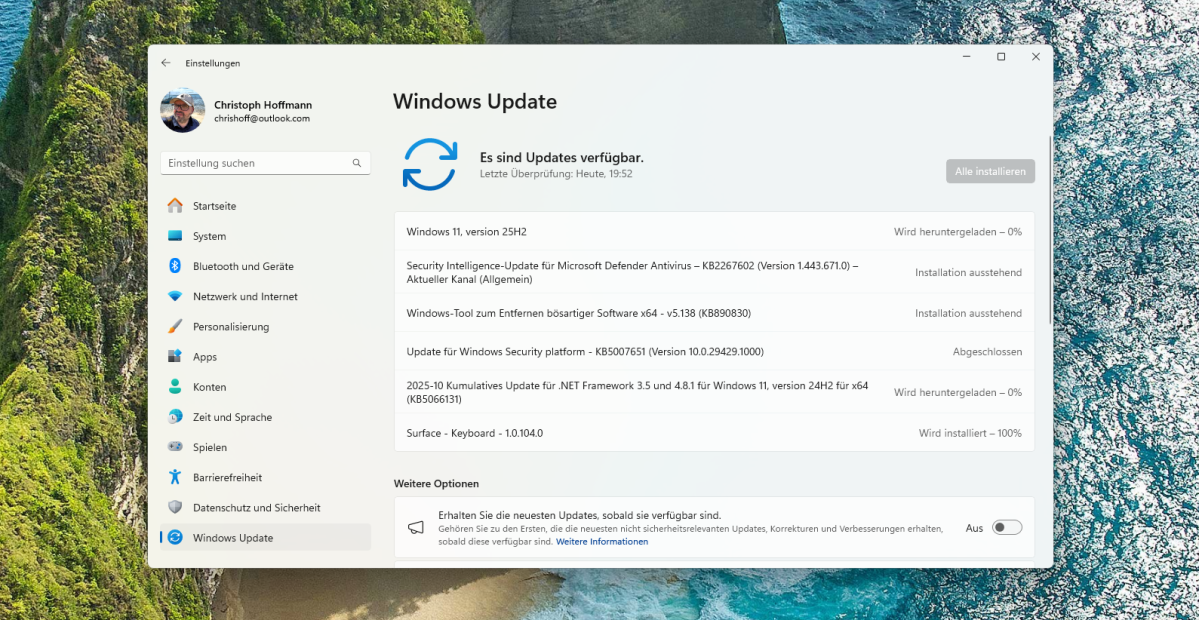Select Startseite in the sidebar
The width and height of the screenshot is (1199, 620).
176,206
